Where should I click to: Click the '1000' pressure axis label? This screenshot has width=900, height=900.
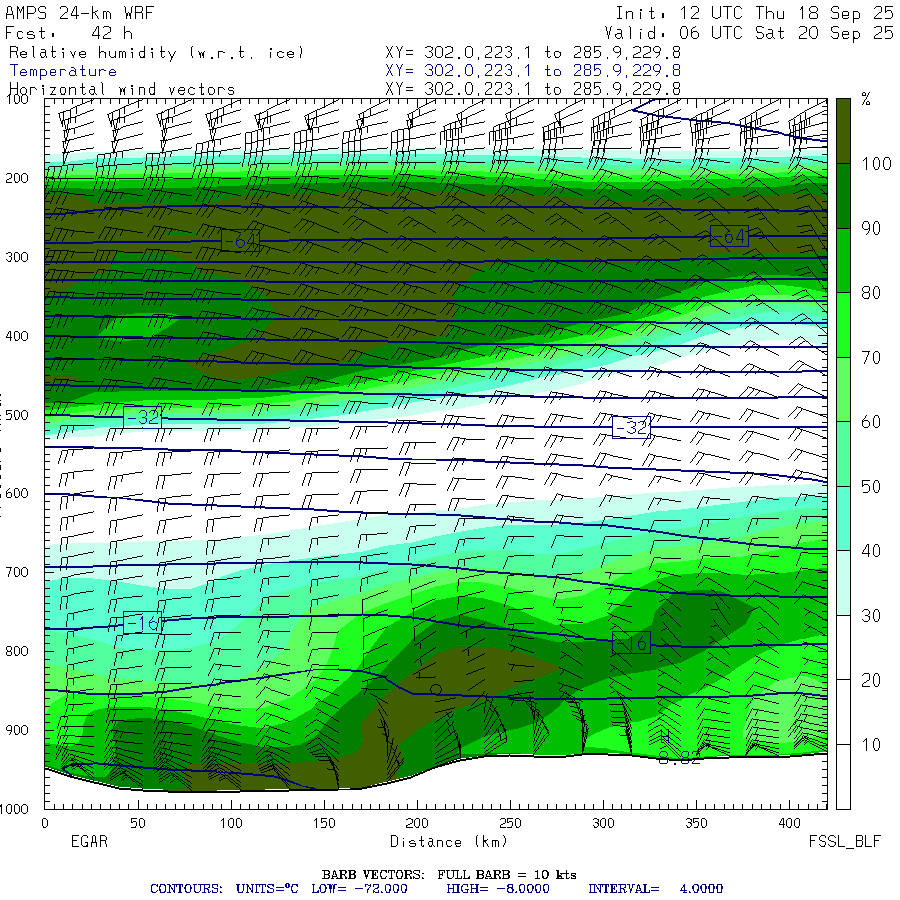point(14,809)
